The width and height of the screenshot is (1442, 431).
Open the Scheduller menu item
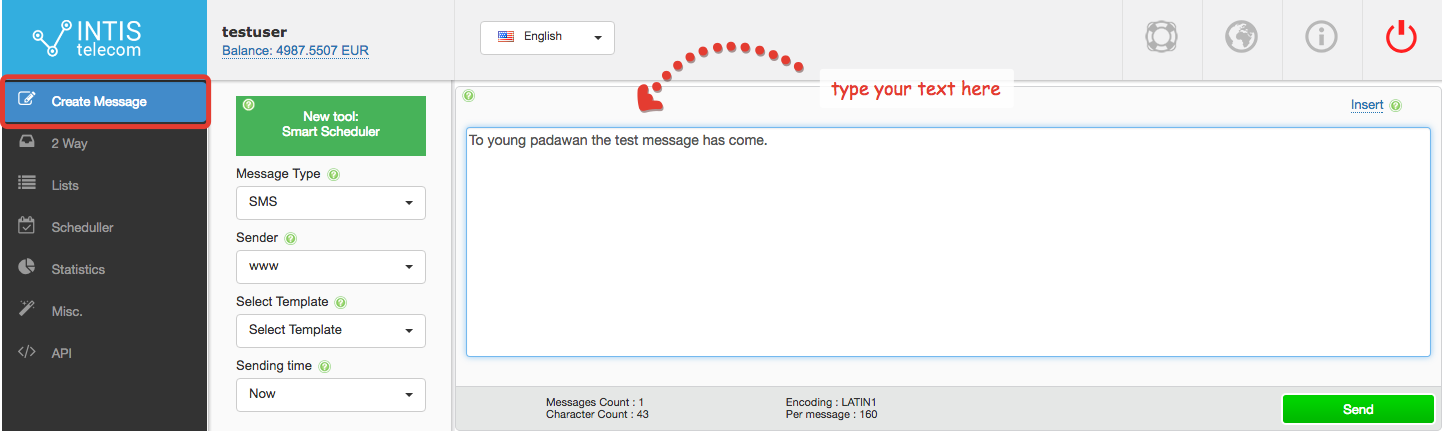click(x=104, y=227)
